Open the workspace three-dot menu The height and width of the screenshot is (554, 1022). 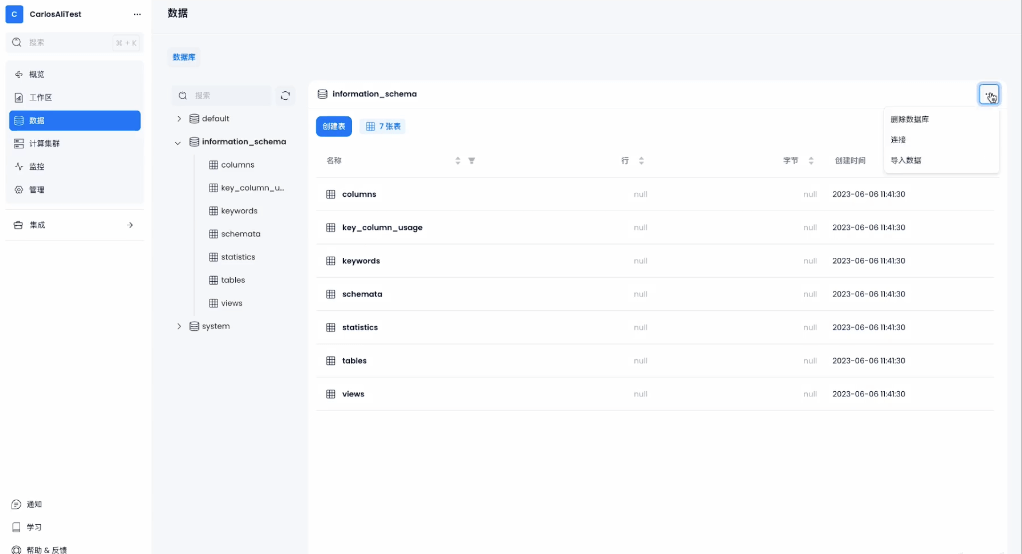(x=137, y=14)
